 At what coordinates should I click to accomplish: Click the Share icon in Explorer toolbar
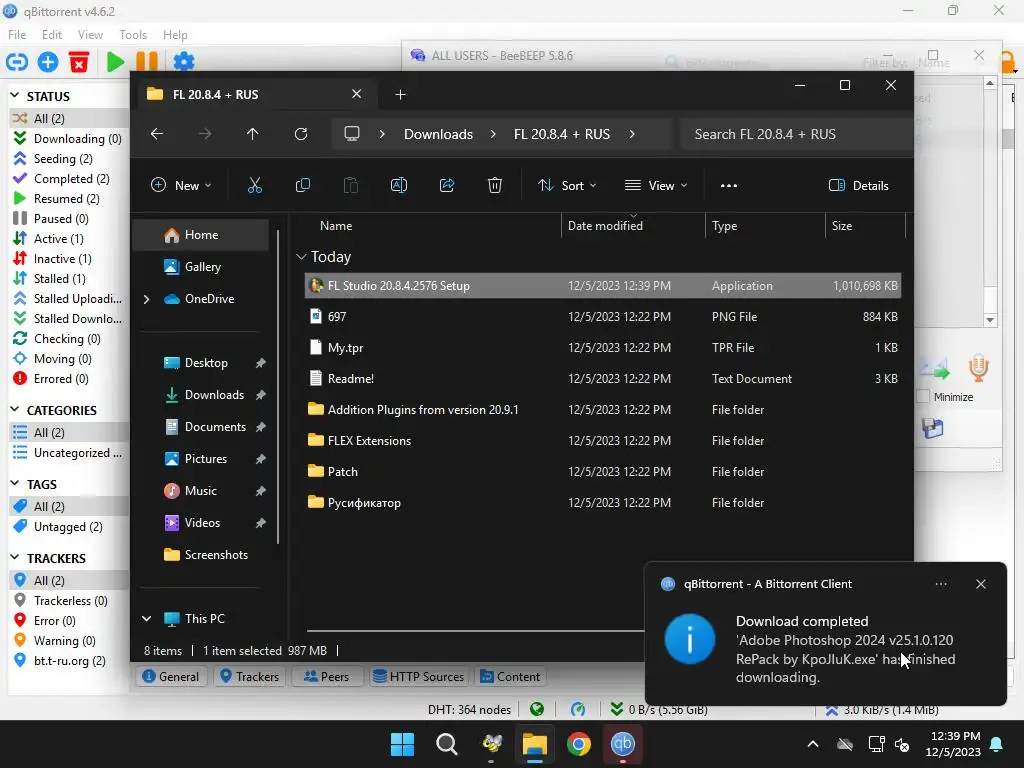(x=447, y=185)
